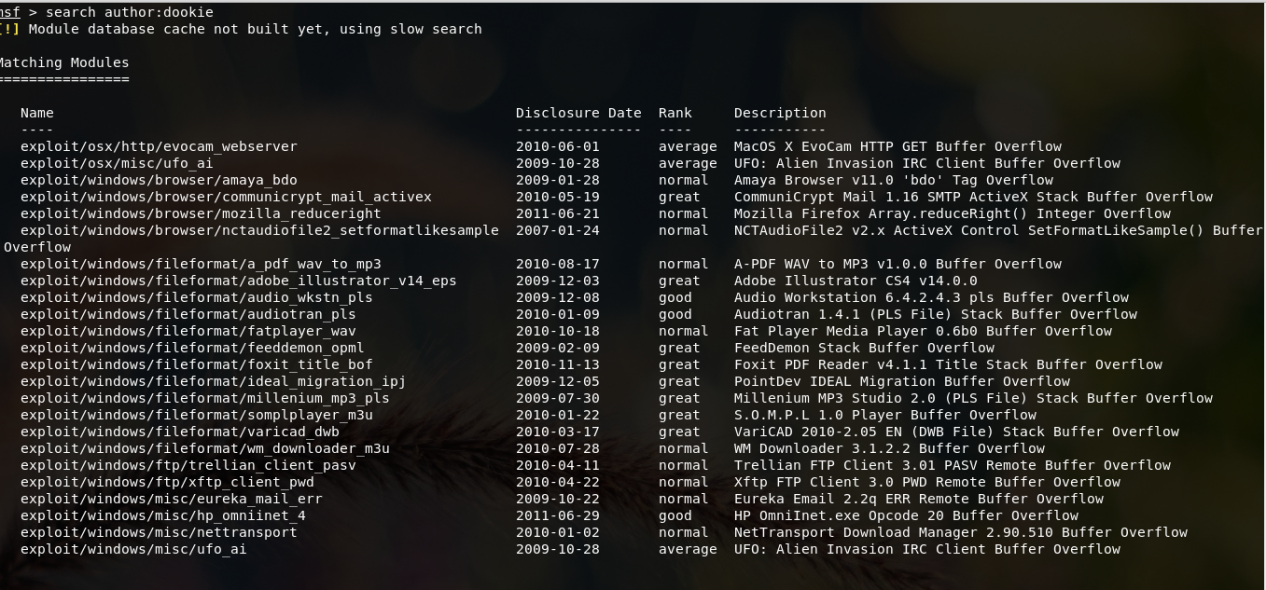Image resolution: width=1266 pixels, height=590 pixels.
Task: Click description 'Mozilla Firefox Array.reduceRight() Integer Overflow'
Action: pyautogui.click(x=953, y=214)
